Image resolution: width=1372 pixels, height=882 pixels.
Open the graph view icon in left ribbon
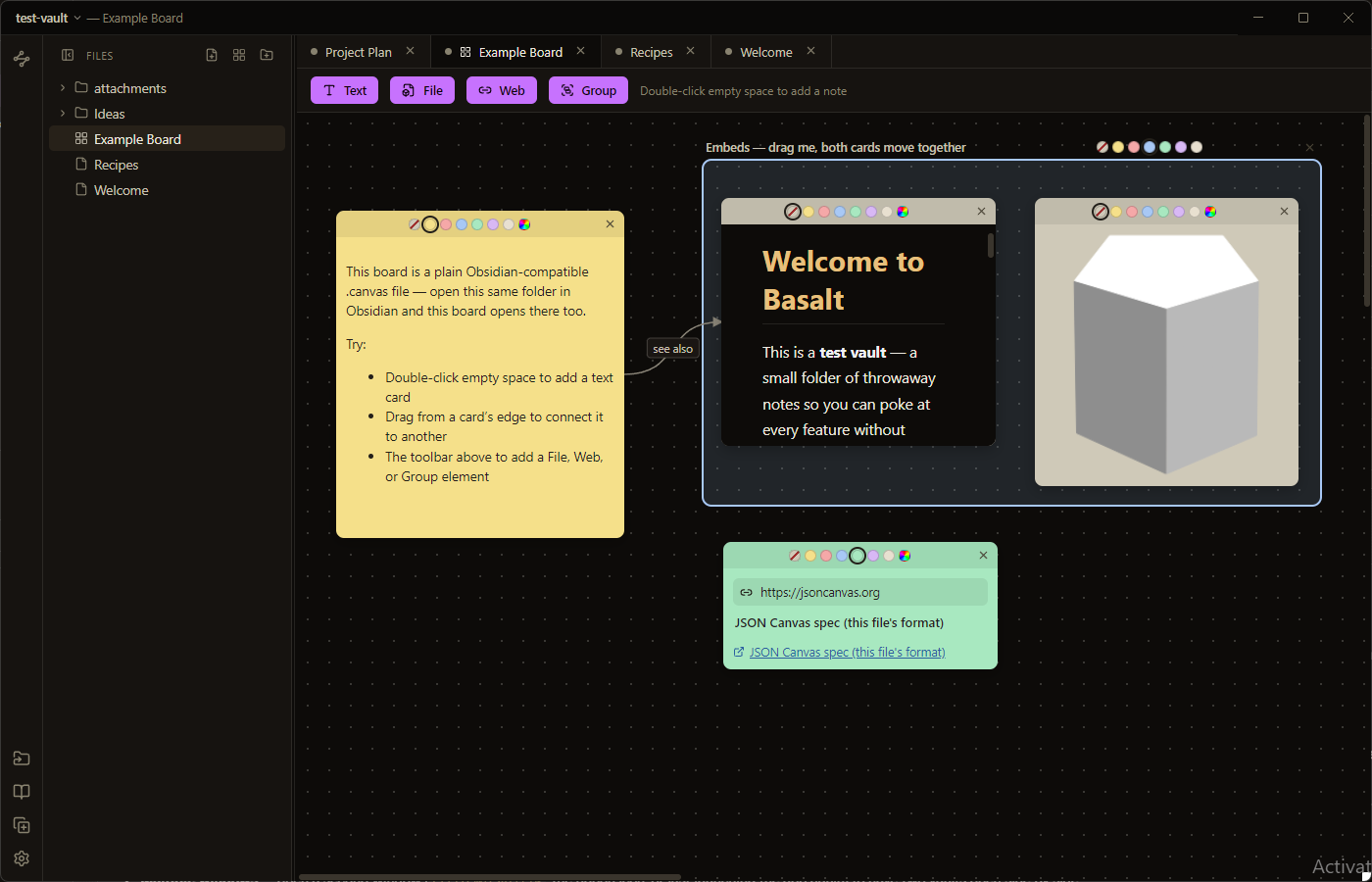(x=22, y=59)
